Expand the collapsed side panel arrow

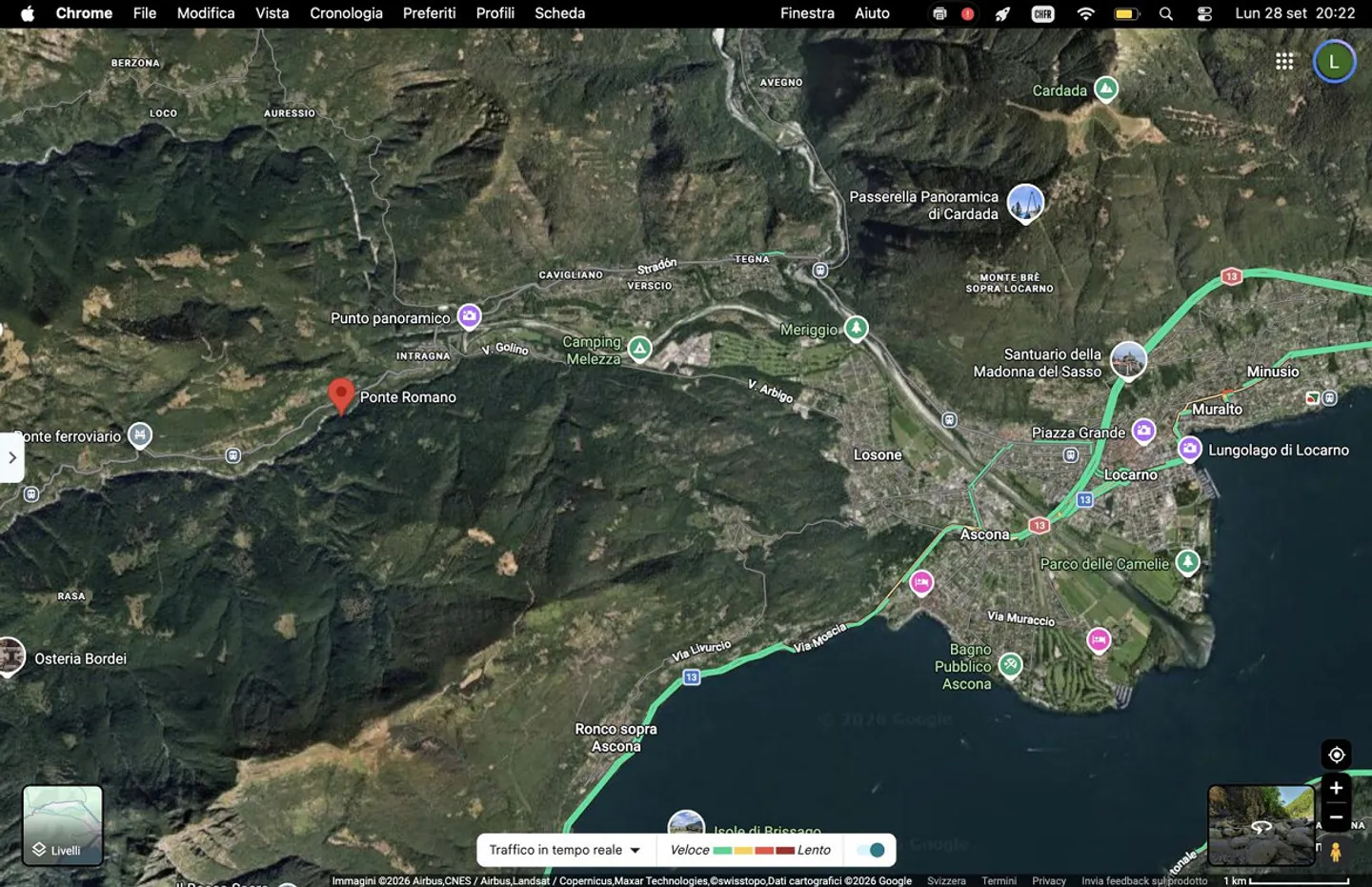[12, 457]
